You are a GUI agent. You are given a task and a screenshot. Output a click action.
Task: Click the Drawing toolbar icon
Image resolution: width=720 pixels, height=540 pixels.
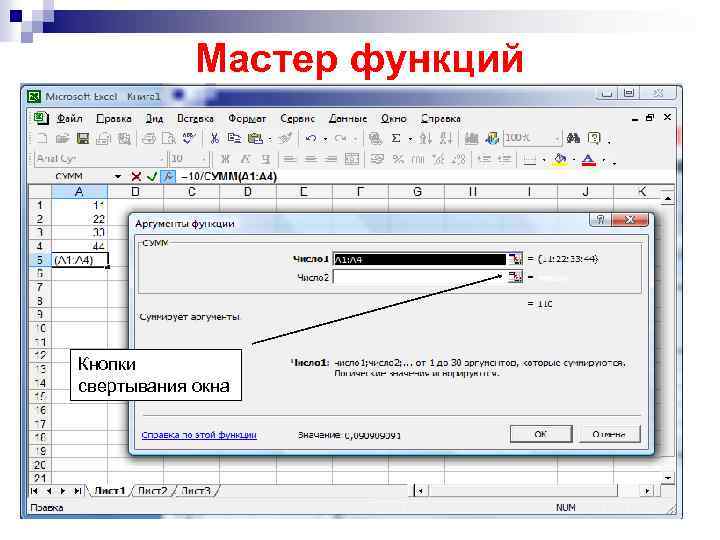pyautogui.click(x=492, y=138)
